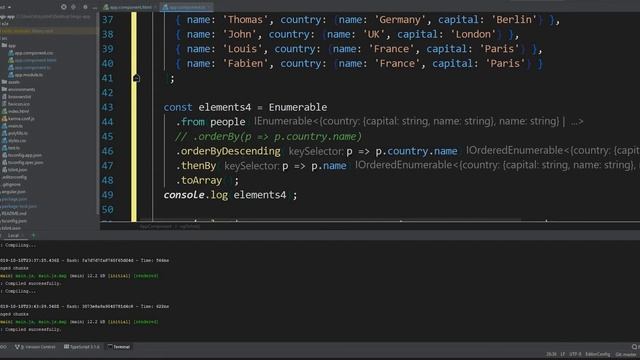The image size is (640, 360).
Task: Open karma.conf.js in project tree
Action: pos(18,118)
